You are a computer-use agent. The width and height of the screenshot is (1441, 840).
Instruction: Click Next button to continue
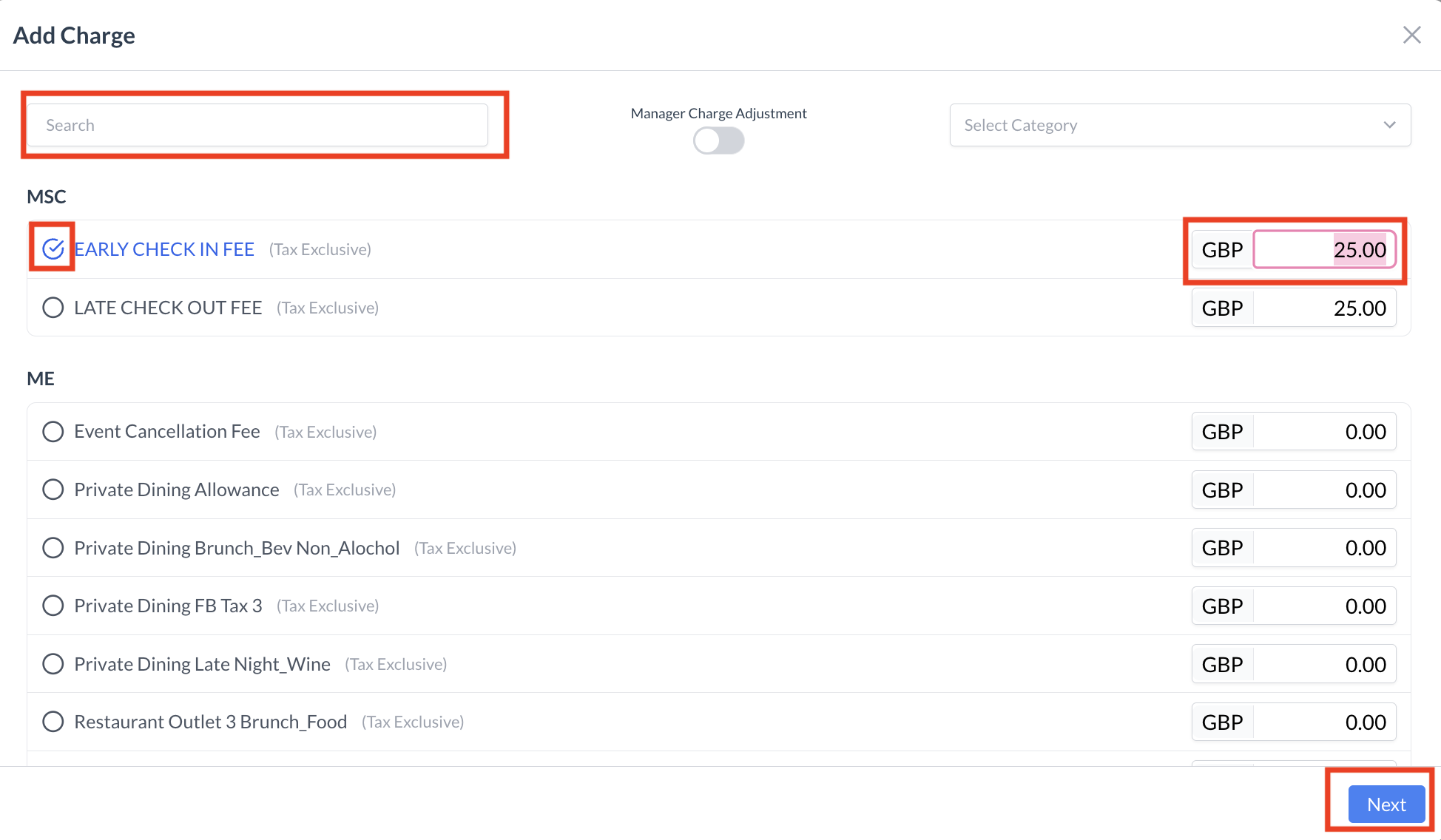[1386, 805]
